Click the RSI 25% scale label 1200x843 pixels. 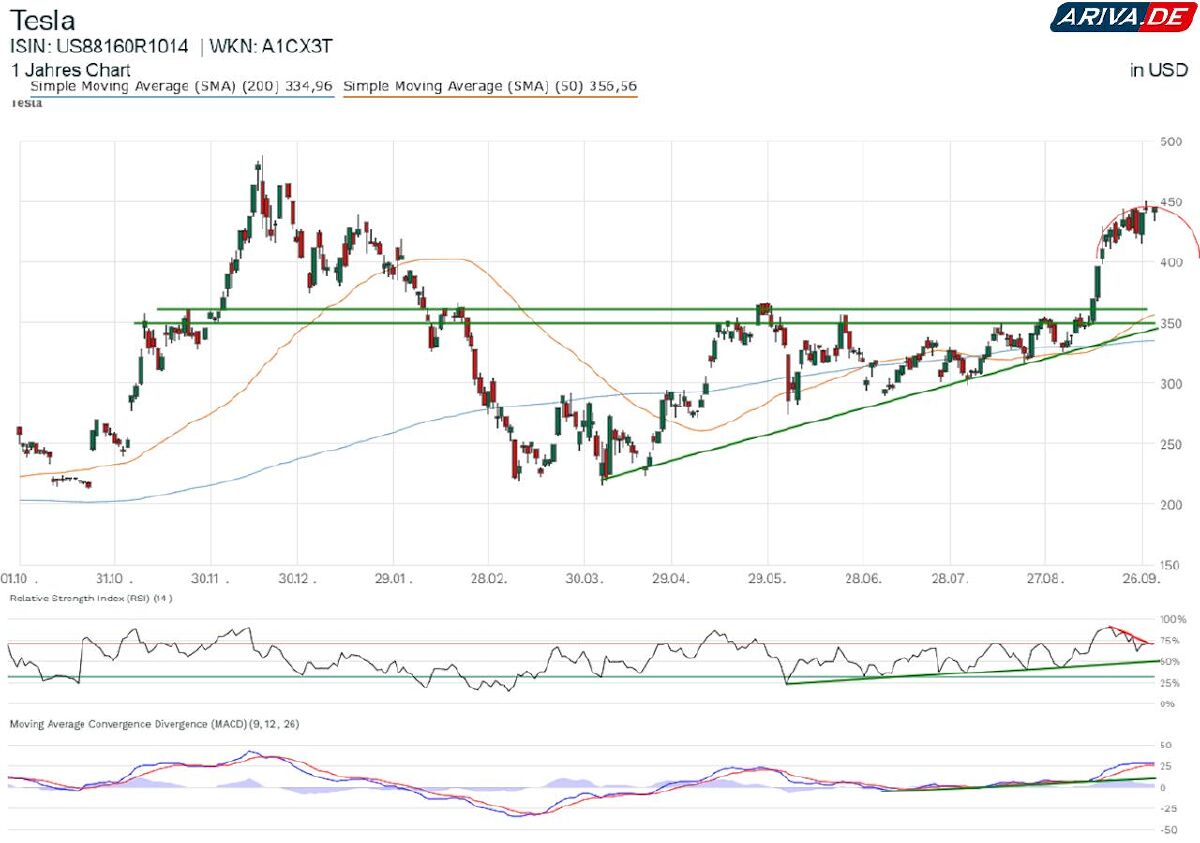coord(1169,683)
